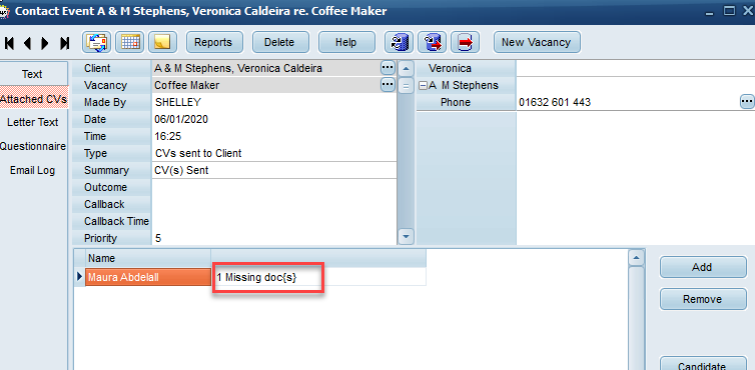This screenshot has width=755, height=370.
Task: Open the Reports button
Action: pos(213,42)
